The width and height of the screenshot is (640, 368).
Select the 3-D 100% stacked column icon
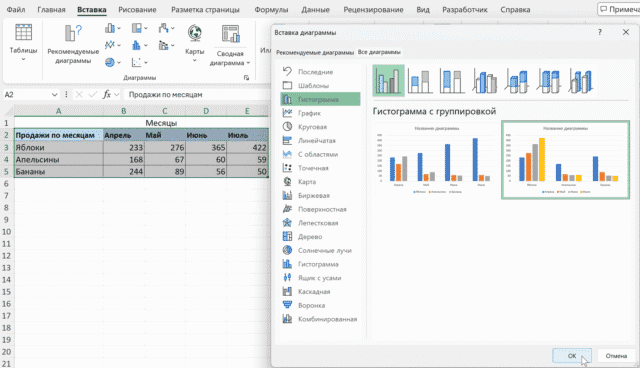[x=549, y=81]
